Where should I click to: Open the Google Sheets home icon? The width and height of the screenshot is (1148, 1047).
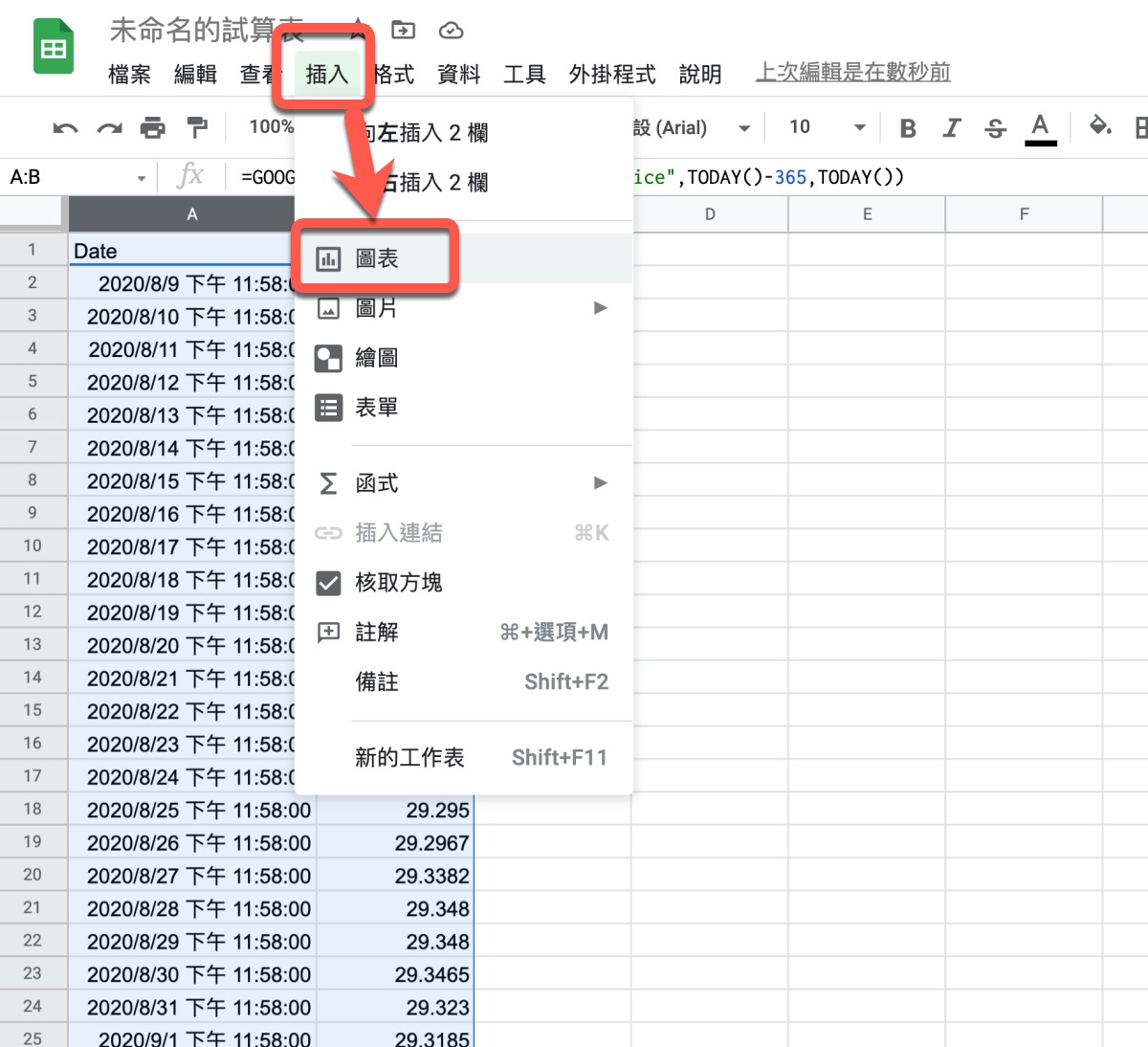[54, 47]
